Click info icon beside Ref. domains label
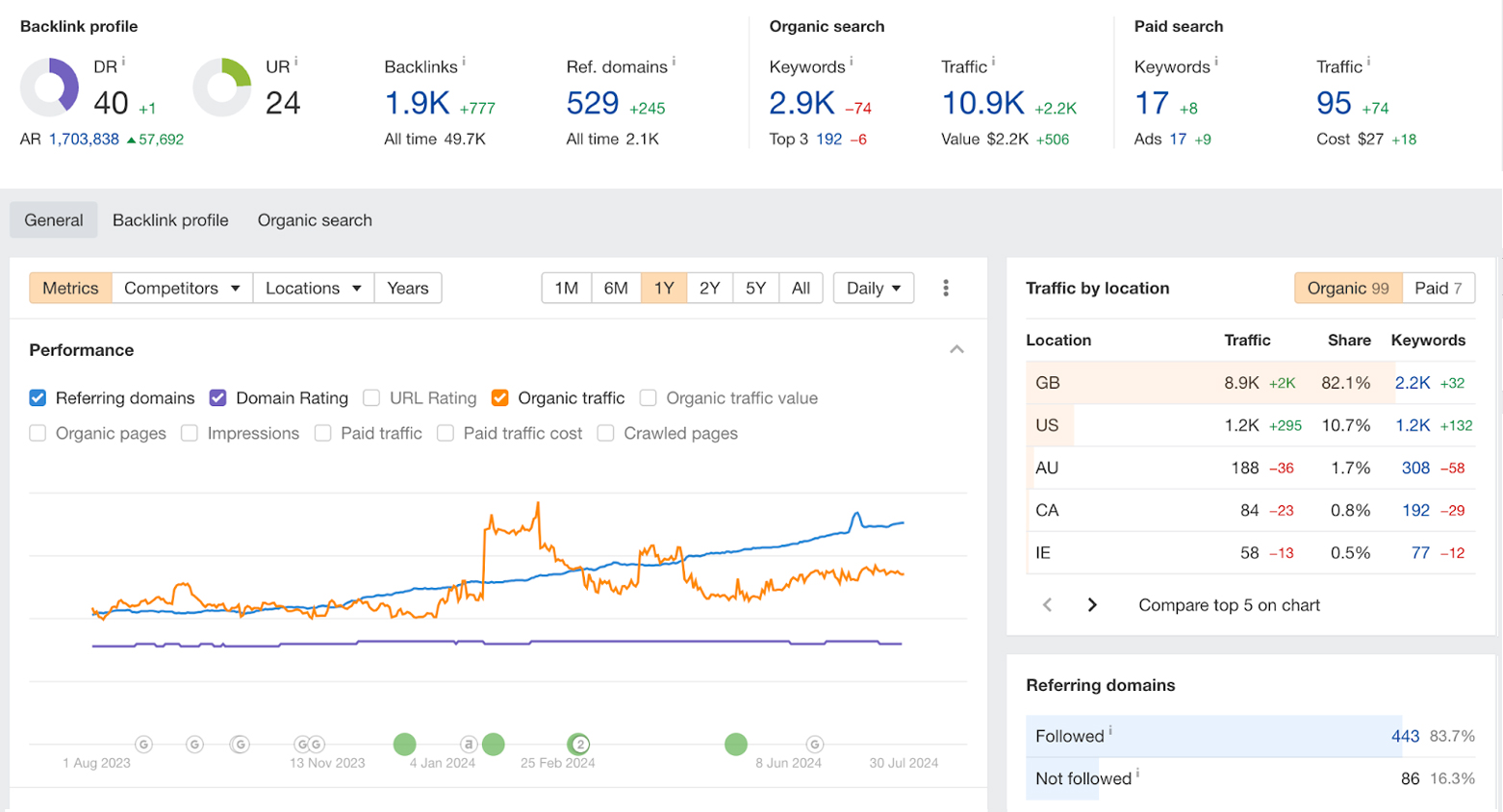Viewport: 1503px width, 812px height. [x=674, y=62]
